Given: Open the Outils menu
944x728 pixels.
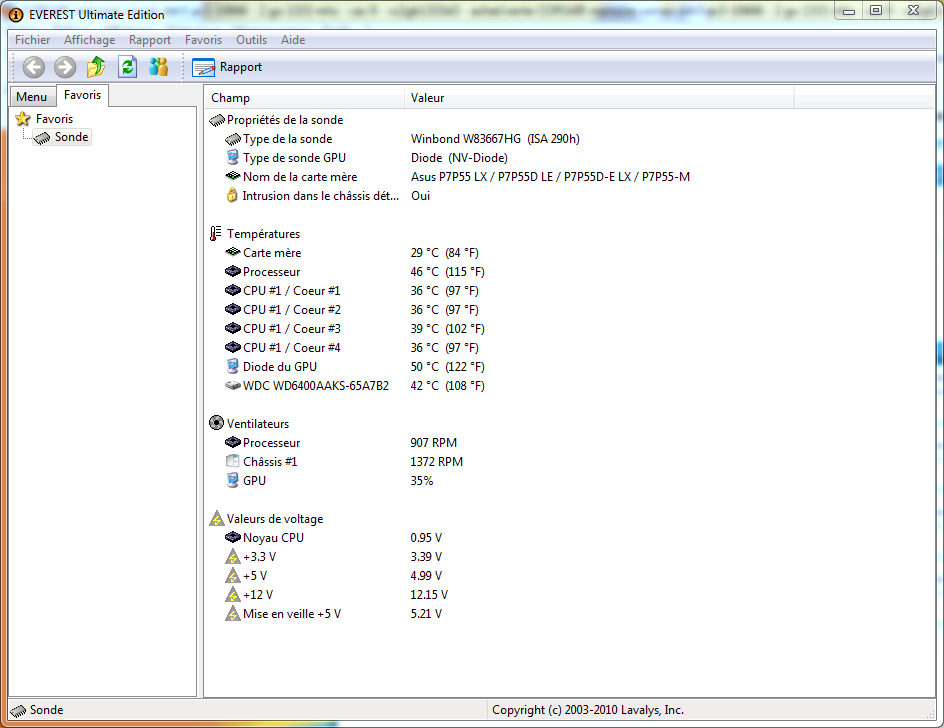Looking at the screenshot, I should point(251,40).
